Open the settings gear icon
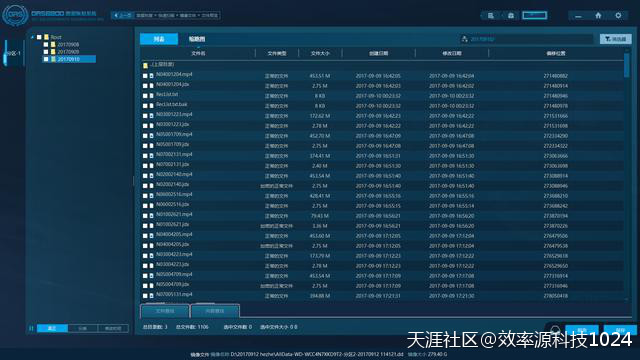This screenshot has height=360, width=640. pyautogui.click(x=618, y=16)
